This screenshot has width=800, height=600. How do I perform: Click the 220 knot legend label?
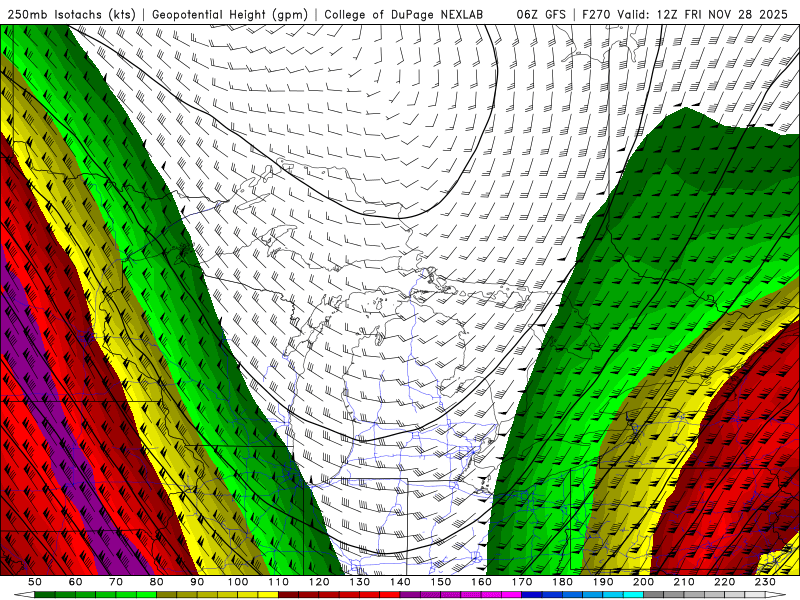(724, 582)
